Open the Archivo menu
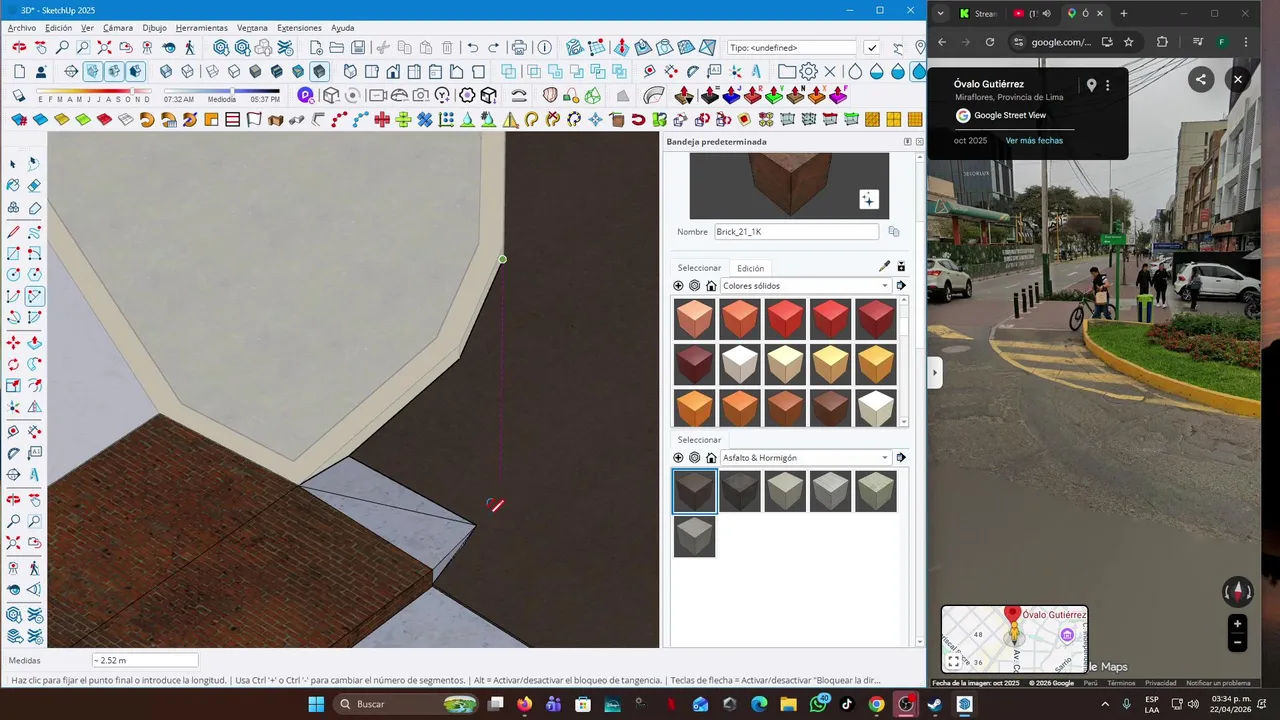The image size is (1280, 720). tap(21, 28)
